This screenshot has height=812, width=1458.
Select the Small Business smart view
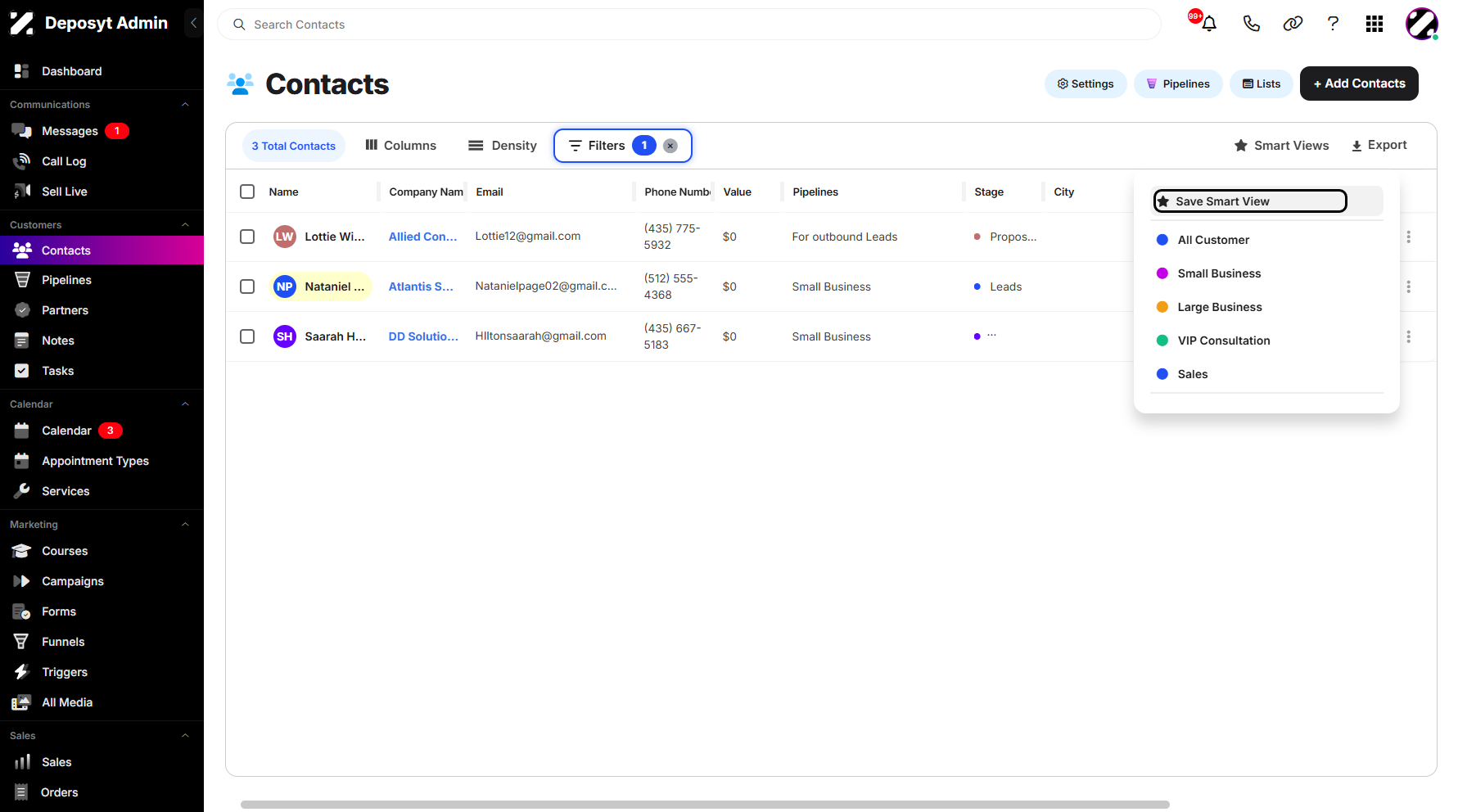click(x=1219, y=273)
